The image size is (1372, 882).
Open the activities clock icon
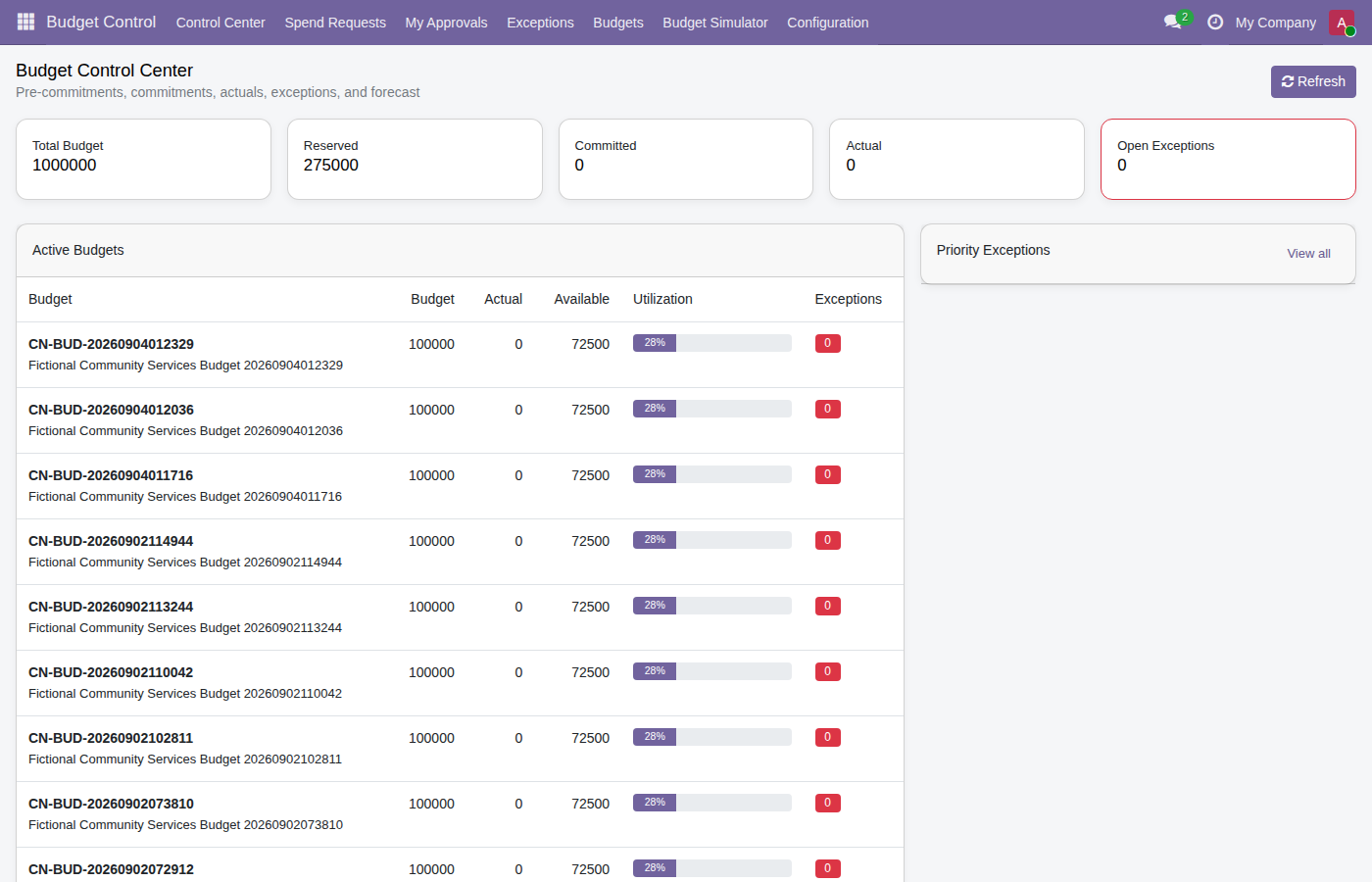[x=1215, y=22]
